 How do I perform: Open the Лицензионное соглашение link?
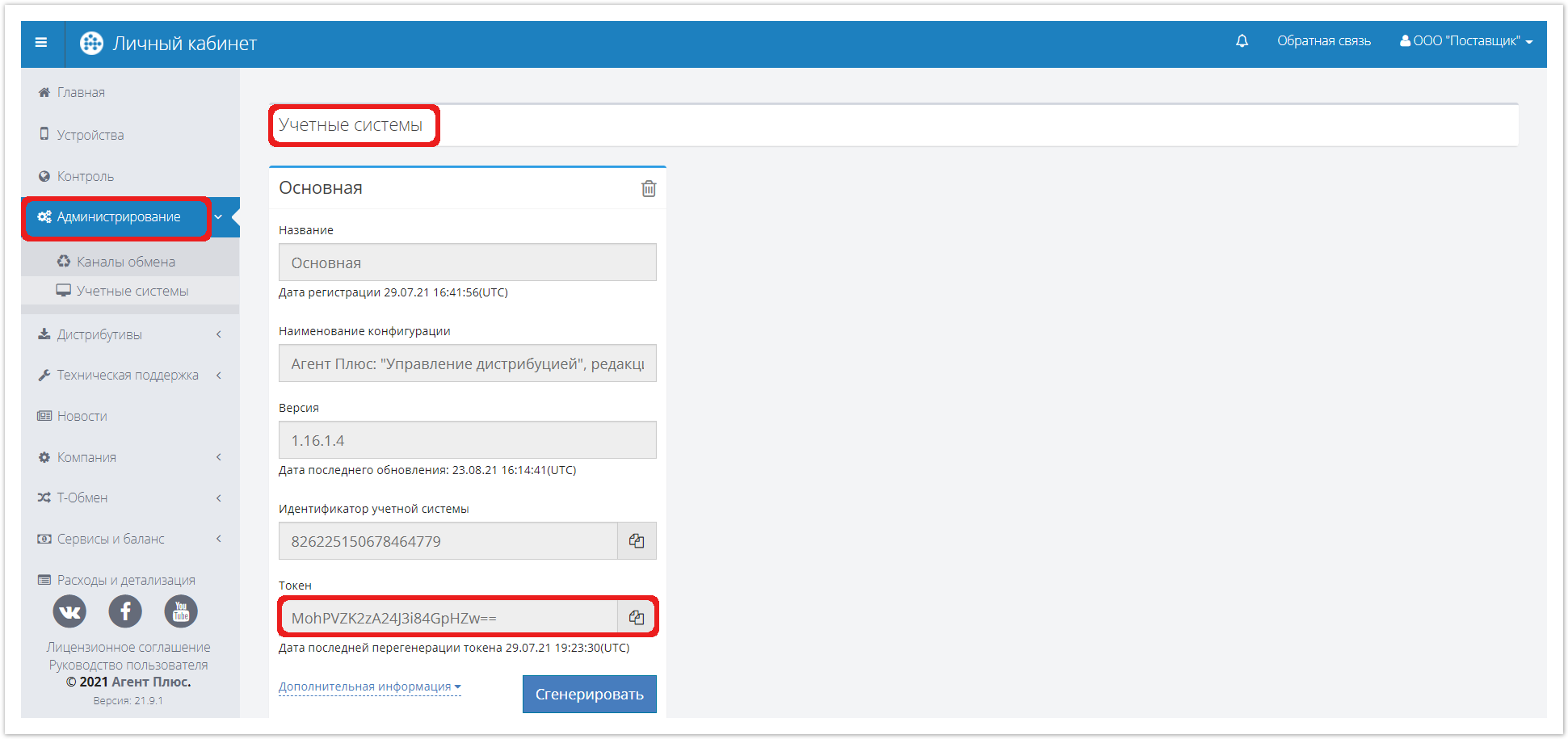pos(128,647)
